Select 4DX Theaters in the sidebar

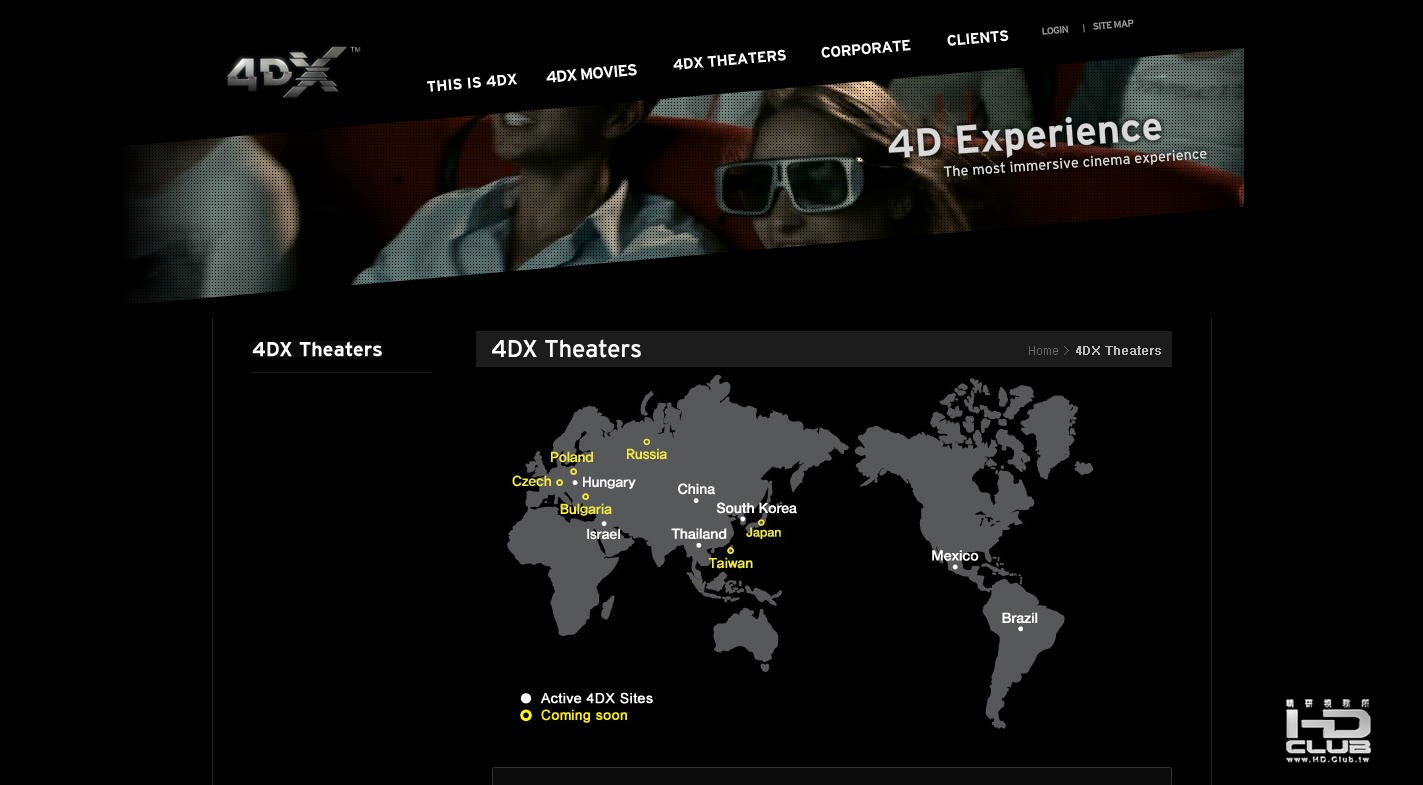[x=317, y=350]
